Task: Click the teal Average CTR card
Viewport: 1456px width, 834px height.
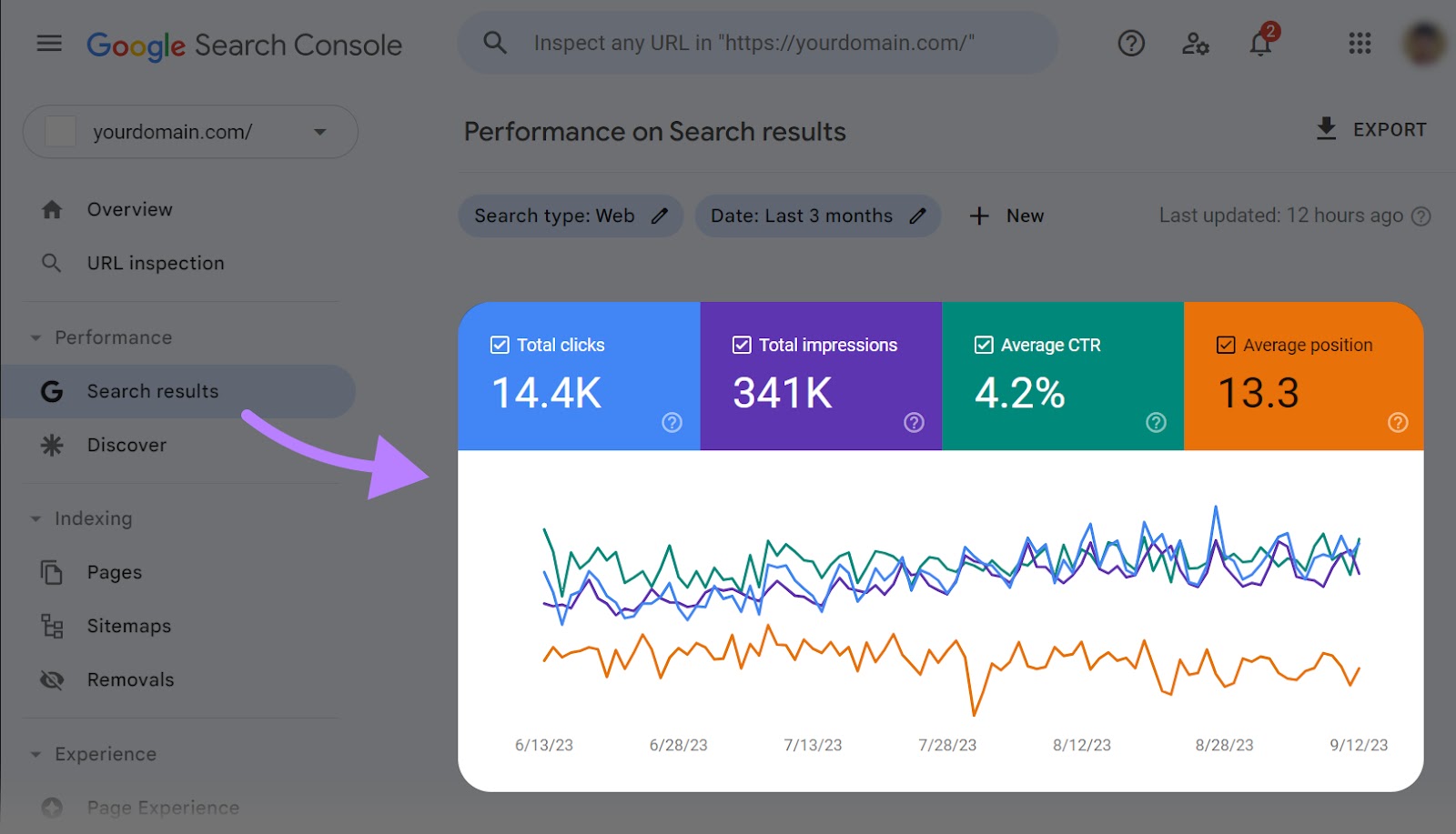Action: (x=1063, y=376)
